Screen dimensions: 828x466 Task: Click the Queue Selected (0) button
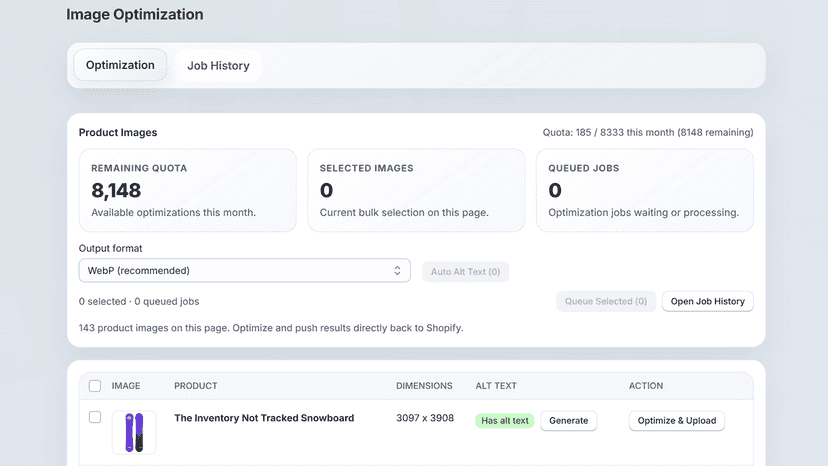tap(606, 301)
